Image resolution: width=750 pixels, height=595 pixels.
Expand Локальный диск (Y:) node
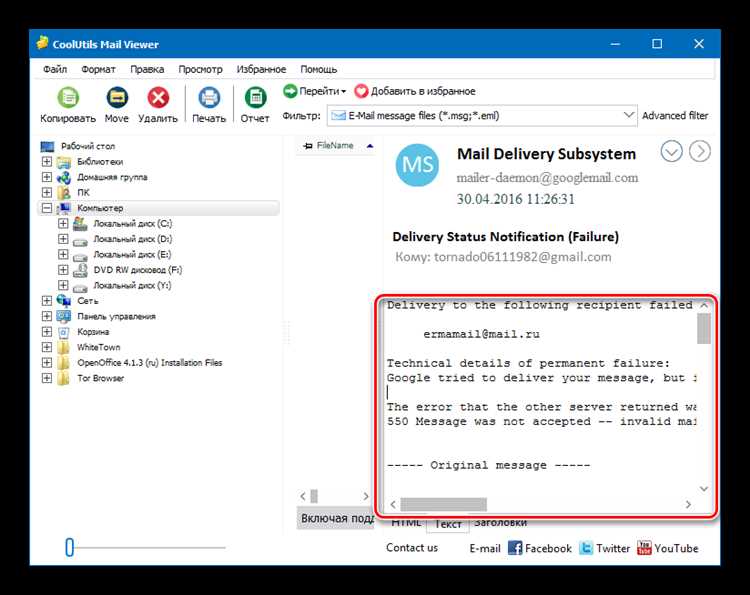[x=63, y=285]
